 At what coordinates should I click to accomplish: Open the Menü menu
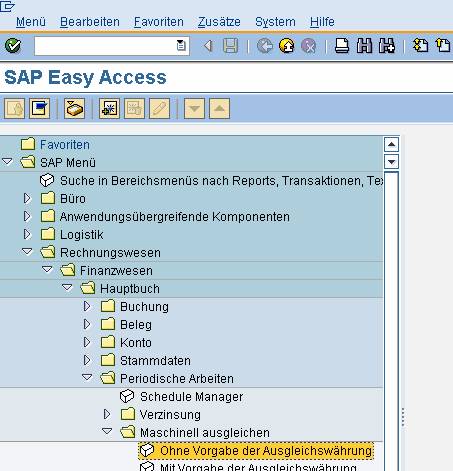coord(31,22)
